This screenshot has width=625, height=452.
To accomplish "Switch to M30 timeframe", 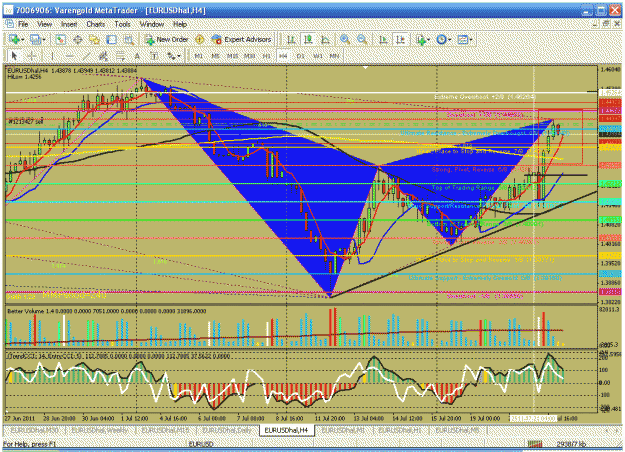I will 250,56.
